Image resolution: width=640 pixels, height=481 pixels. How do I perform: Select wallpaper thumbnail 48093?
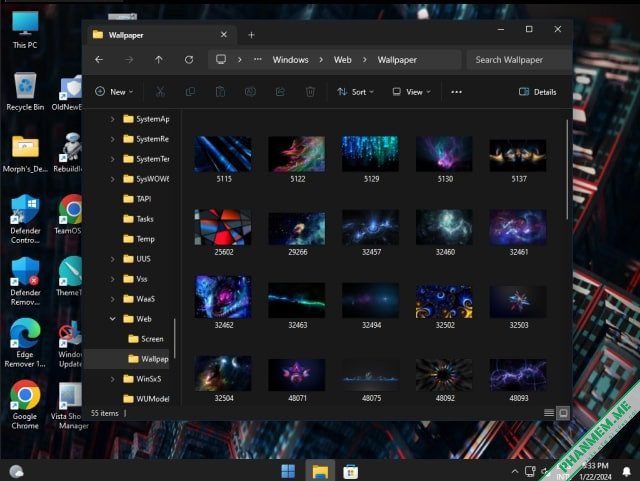[518, 380]
